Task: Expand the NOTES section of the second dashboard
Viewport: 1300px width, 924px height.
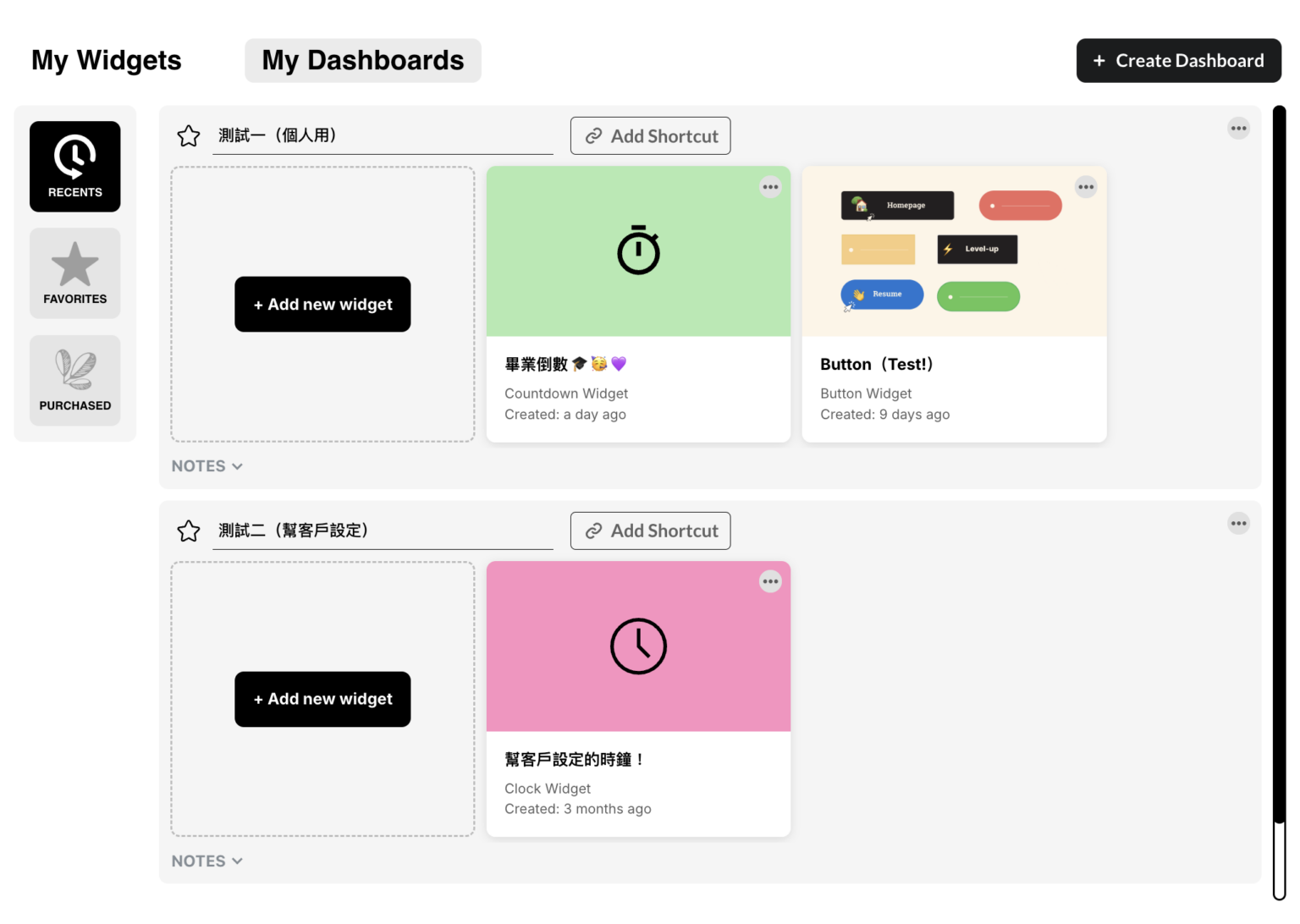Action: pos(206,861)
